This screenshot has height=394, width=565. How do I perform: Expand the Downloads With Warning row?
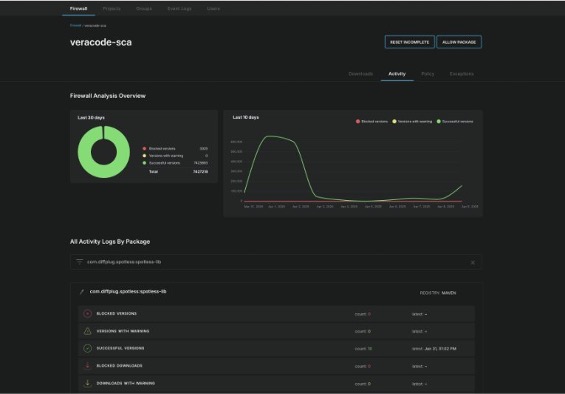276,383
